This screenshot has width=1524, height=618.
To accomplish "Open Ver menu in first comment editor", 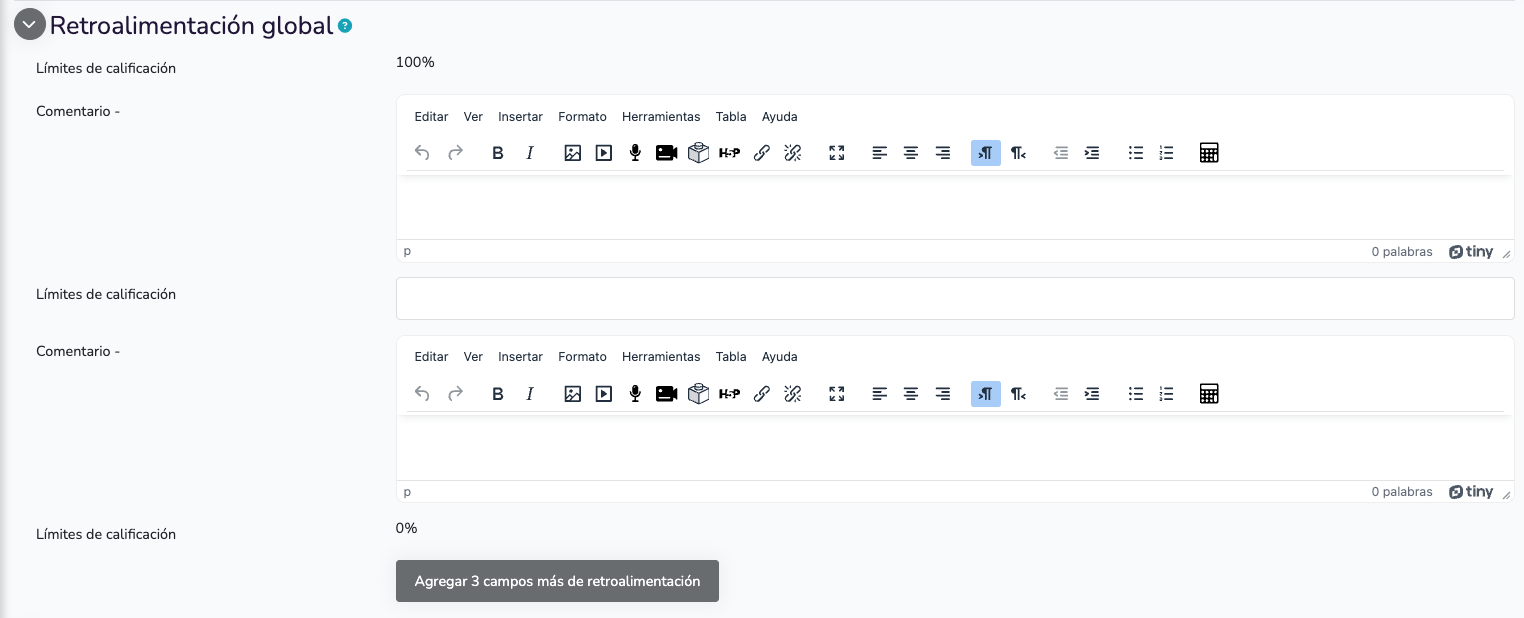I will (x=473, y=117).
